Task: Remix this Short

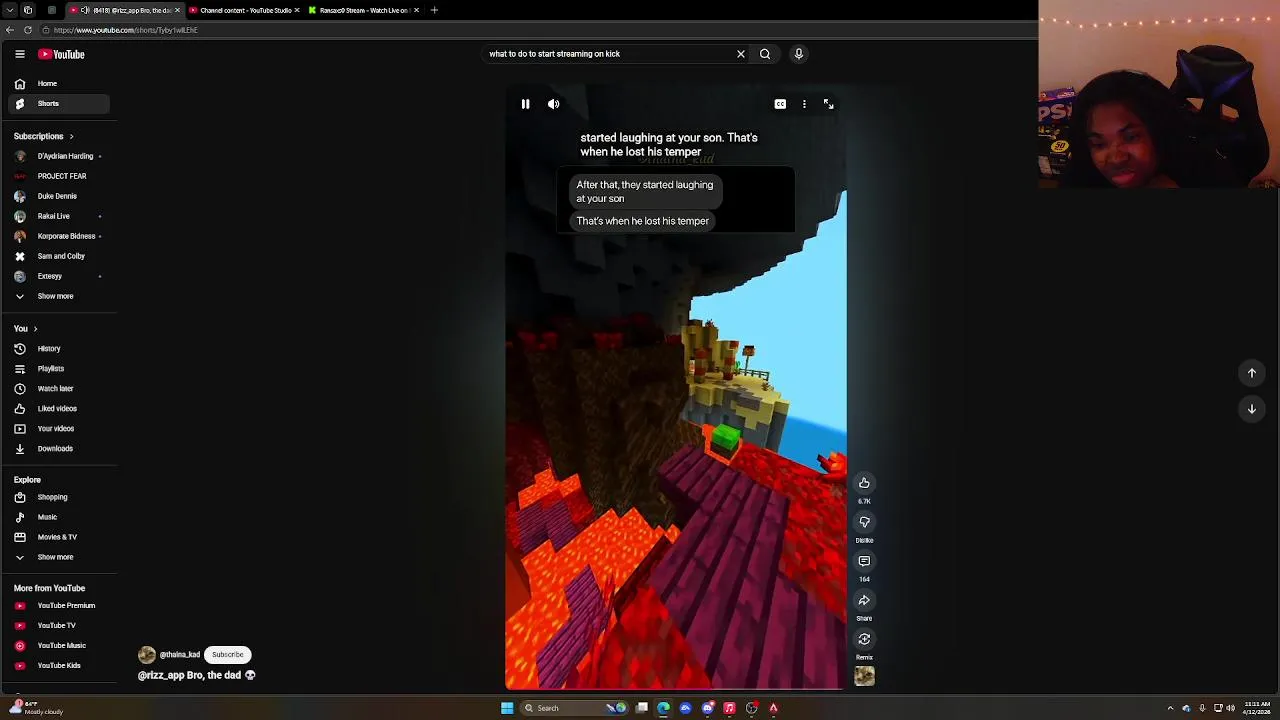Action: pyautogui.click(x=864, y=639)
